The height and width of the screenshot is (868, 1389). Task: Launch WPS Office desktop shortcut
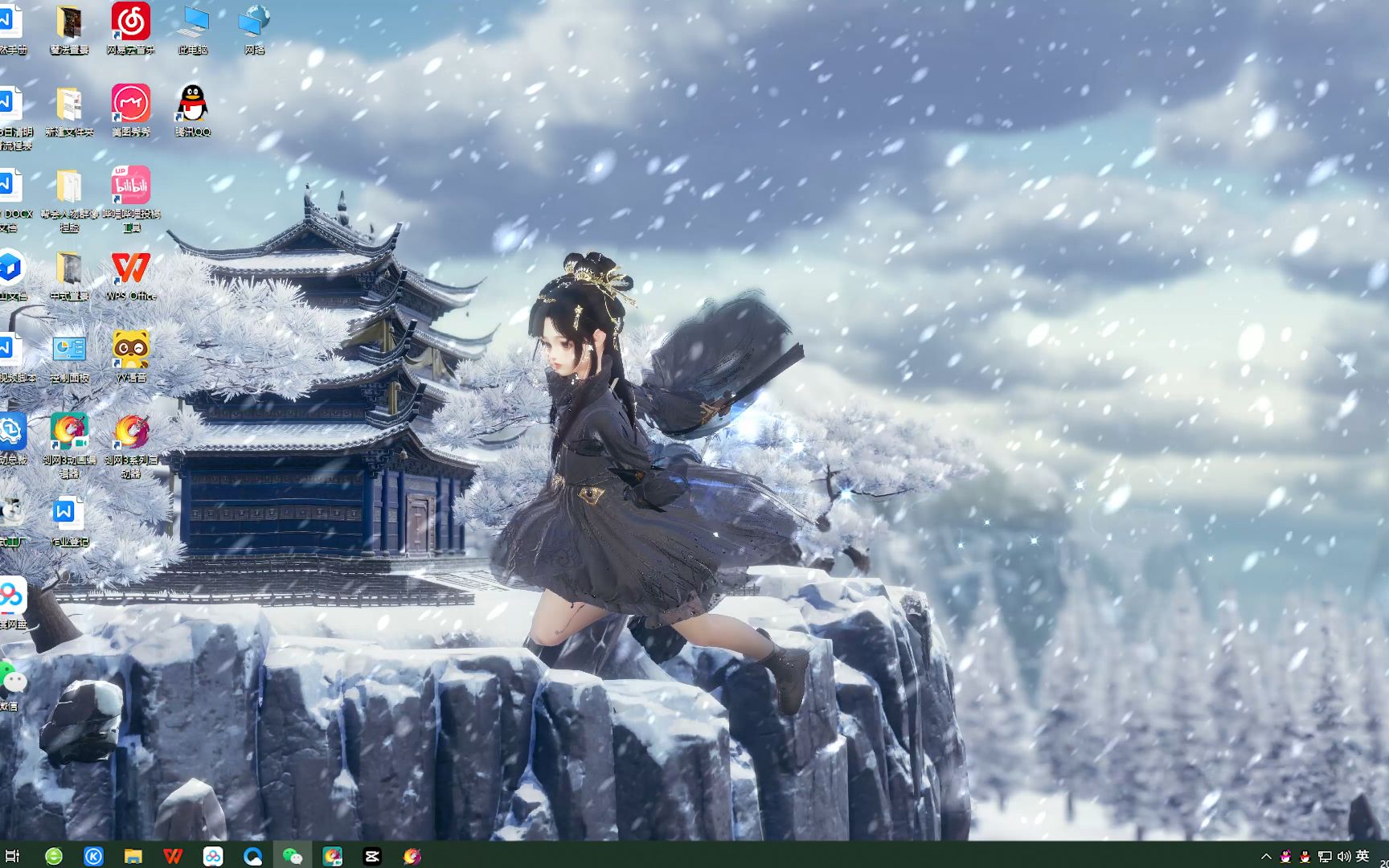pyautogui.click(x=131, y=276)
